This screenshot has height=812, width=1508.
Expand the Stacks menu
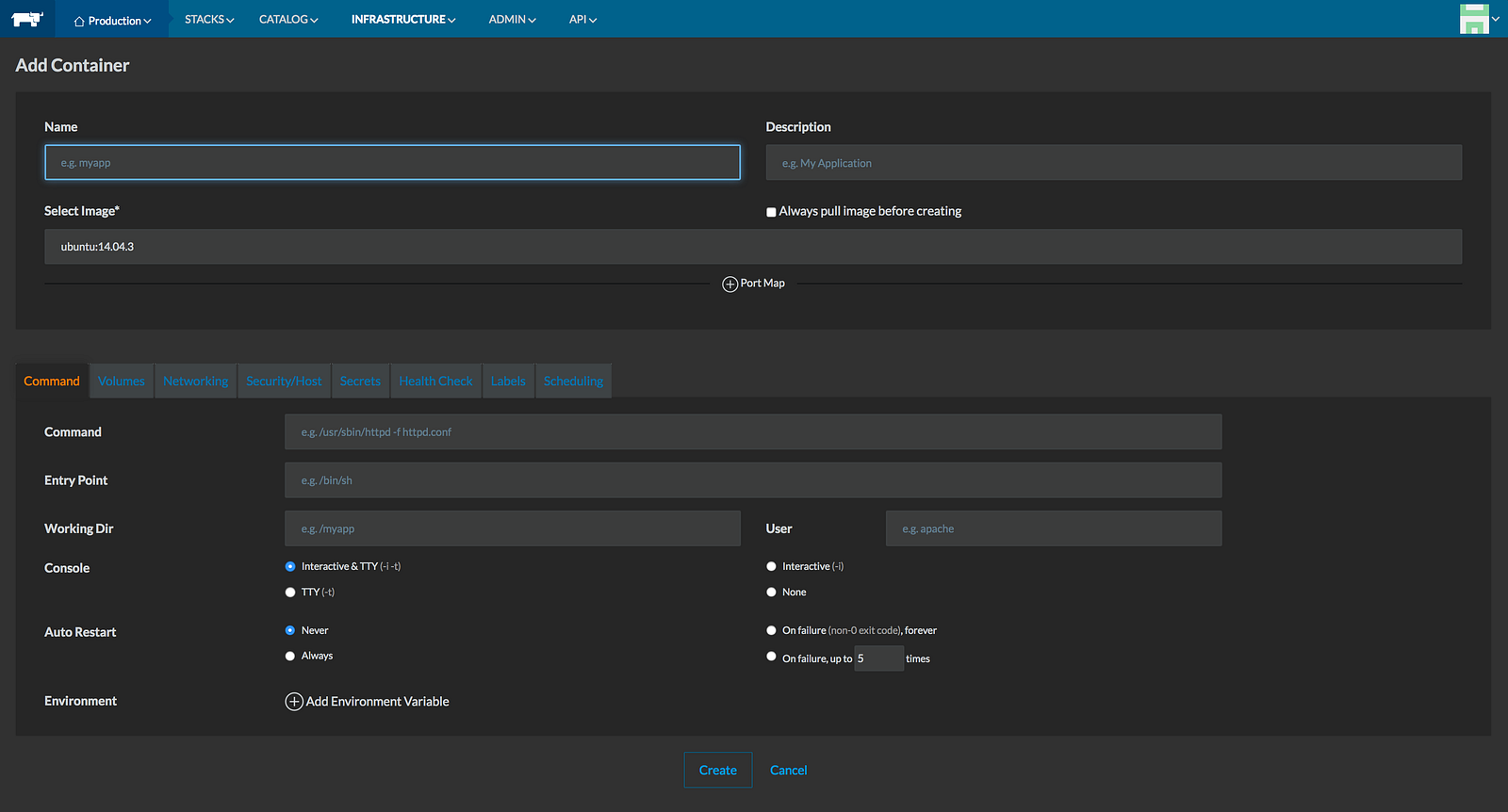209,20
